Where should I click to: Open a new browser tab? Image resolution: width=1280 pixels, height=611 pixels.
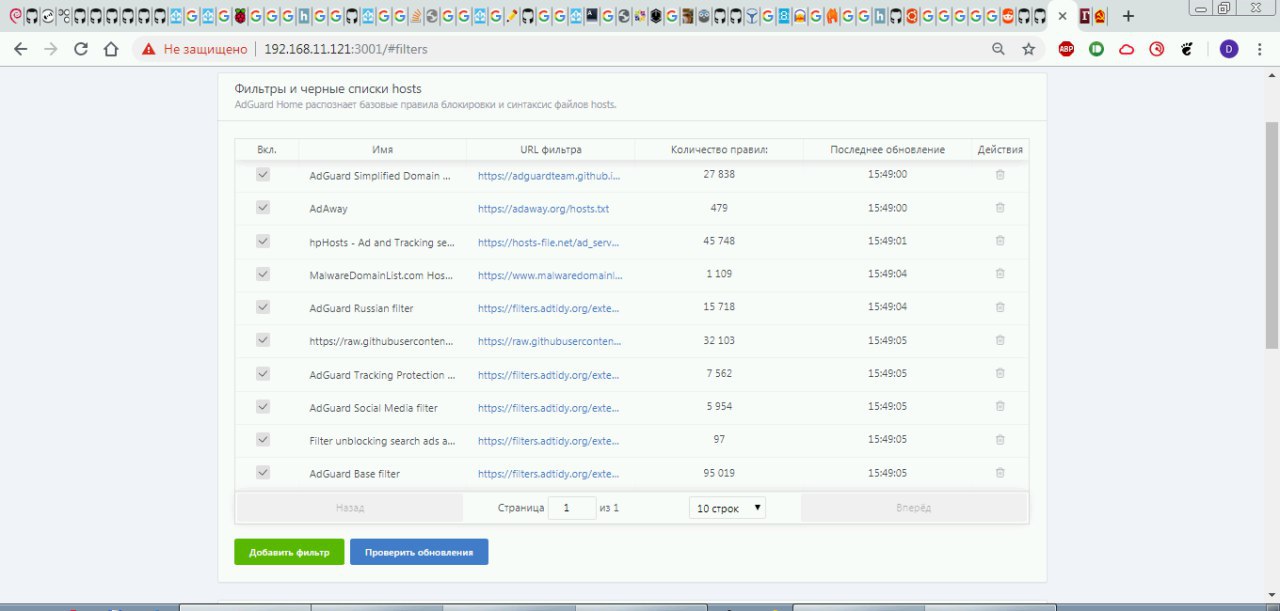pos(1128,16)
